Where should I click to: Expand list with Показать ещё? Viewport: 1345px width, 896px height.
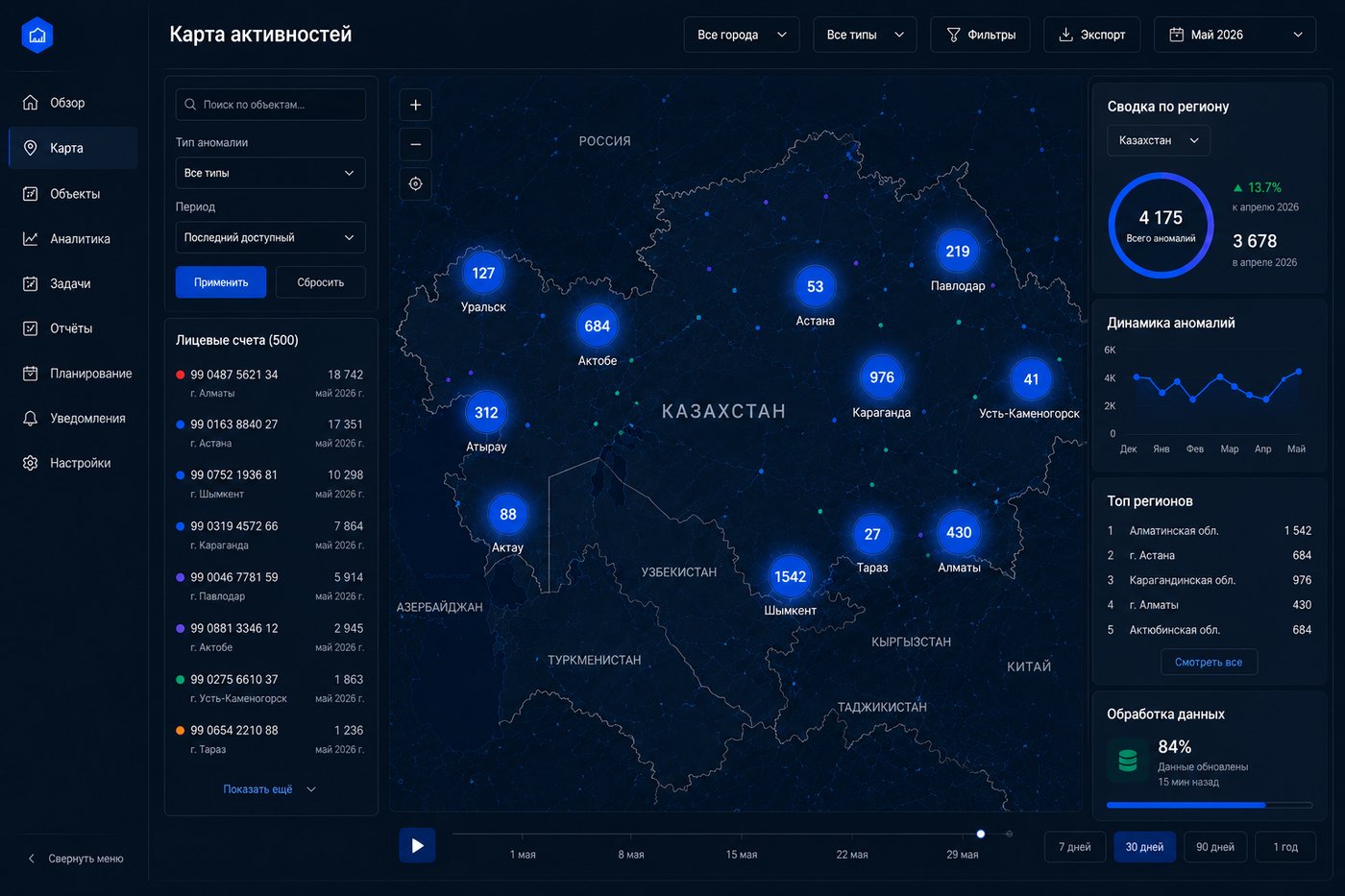click(x=269, y=789)
